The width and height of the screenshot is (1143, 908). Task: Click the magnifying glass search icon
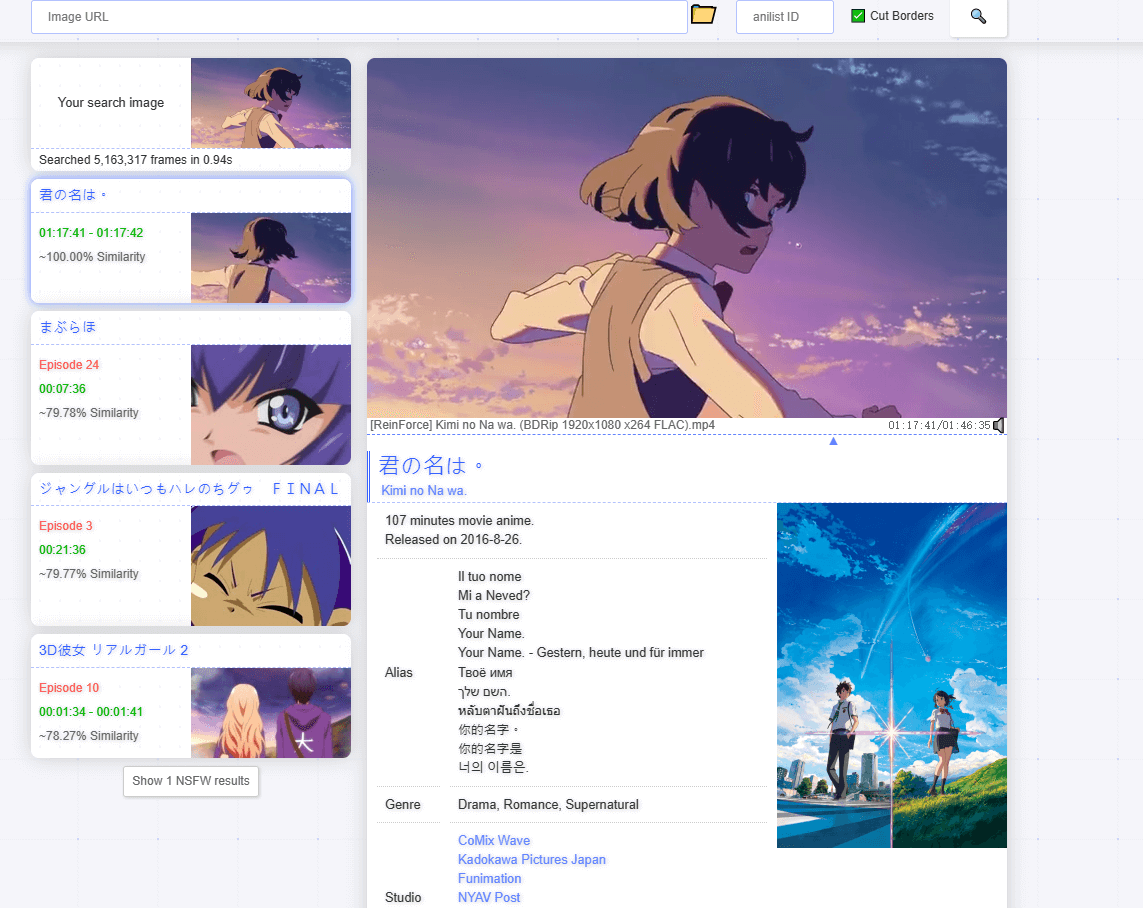pyautogui.click(x=978, y=16)
